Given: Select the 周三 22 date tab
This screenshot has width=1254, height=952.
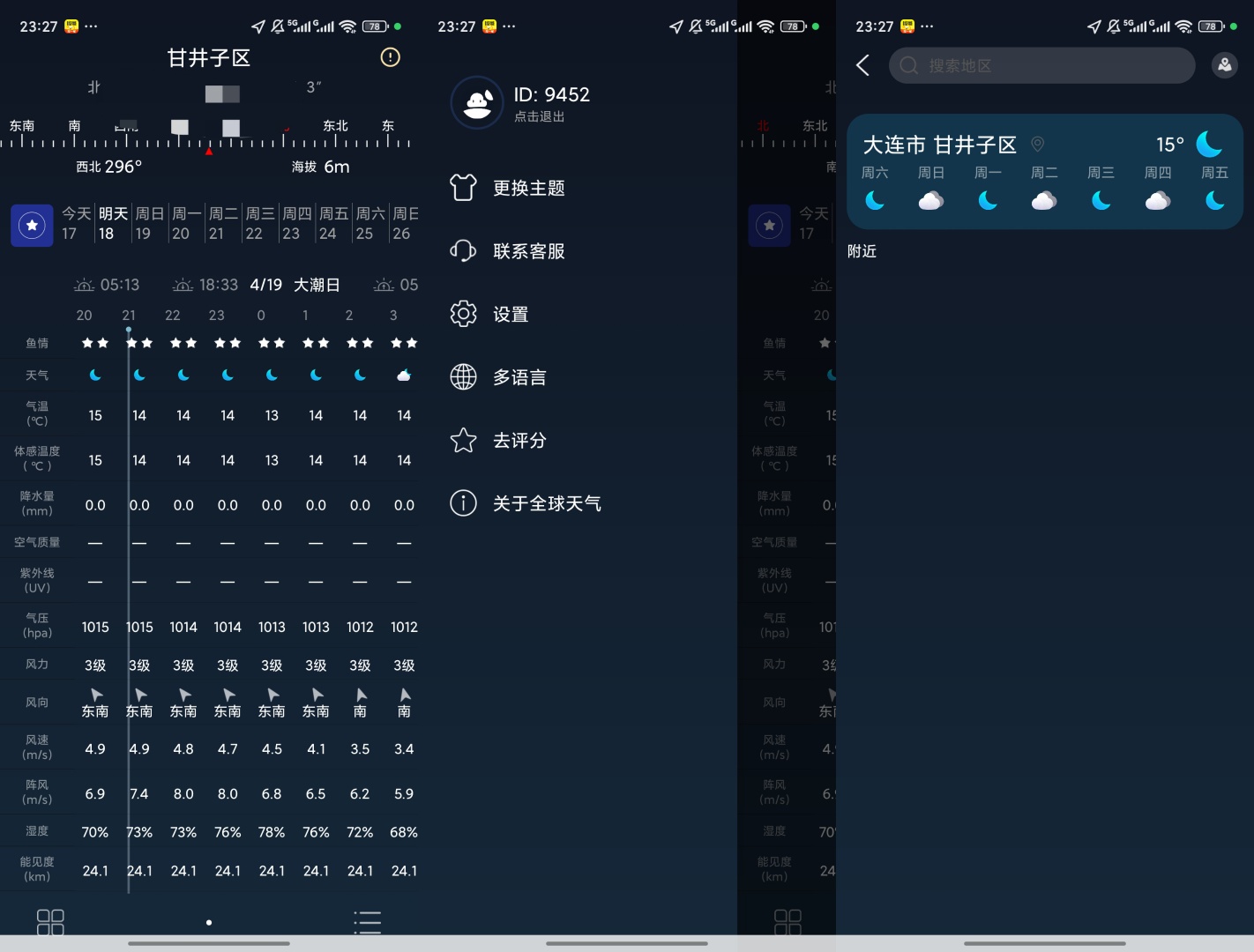Looking at the screenshot, I should pos(259,224).
